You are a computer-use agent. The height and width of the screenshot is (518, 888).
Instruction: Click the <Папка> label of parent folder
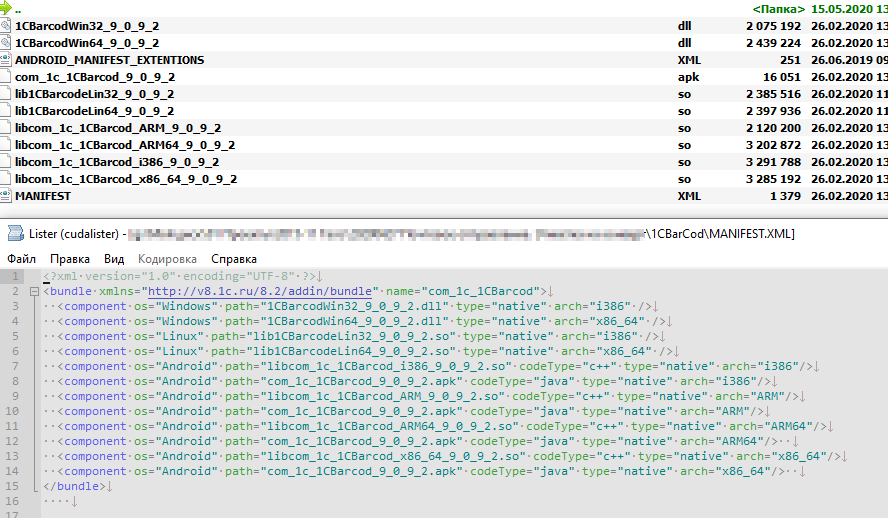(779, 9)
